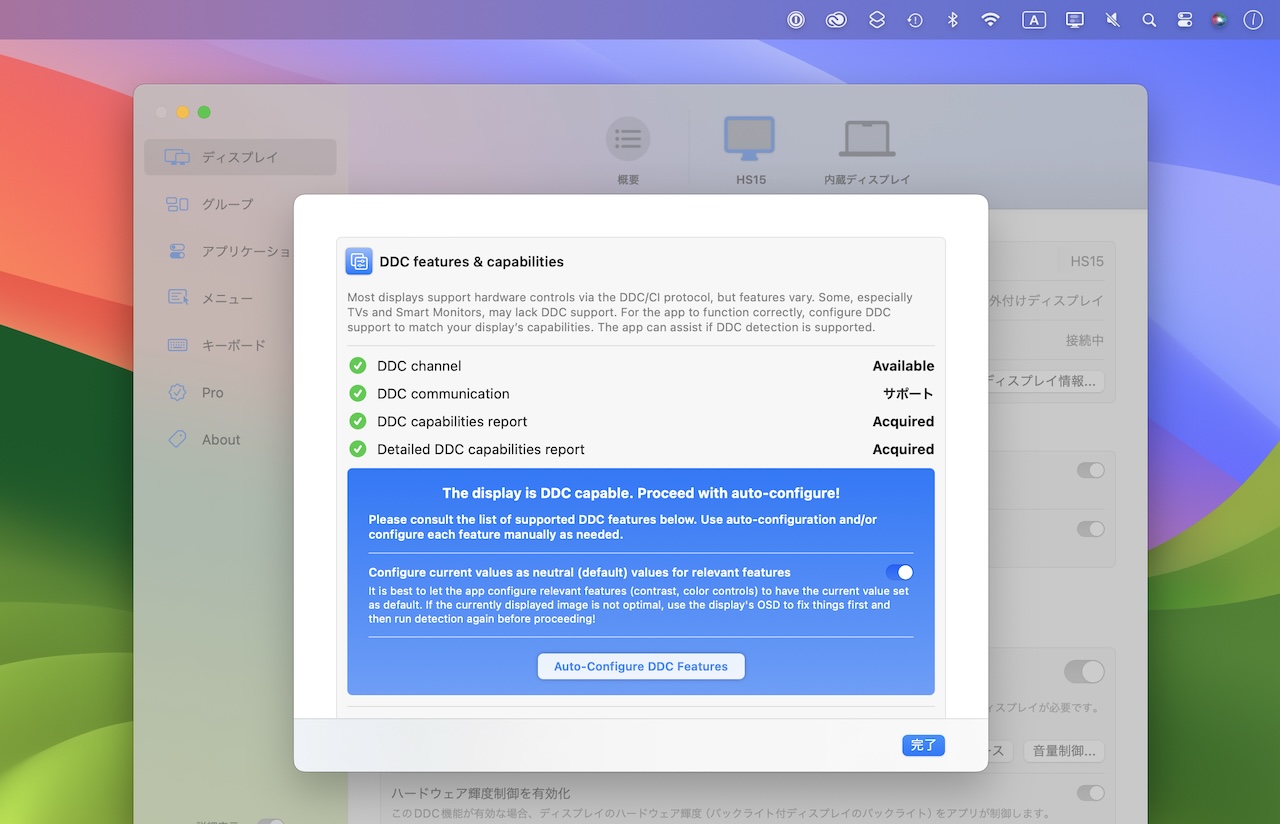Click the サポート status text
Viewport: 1280px width, 824px height.
tap(908, 394)
